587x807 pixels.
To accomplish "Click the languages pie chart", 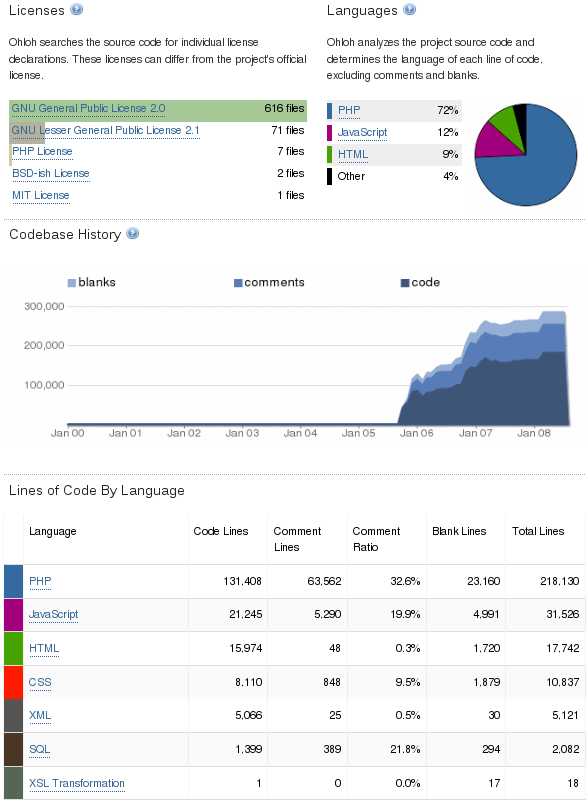I will coord(525,154).
